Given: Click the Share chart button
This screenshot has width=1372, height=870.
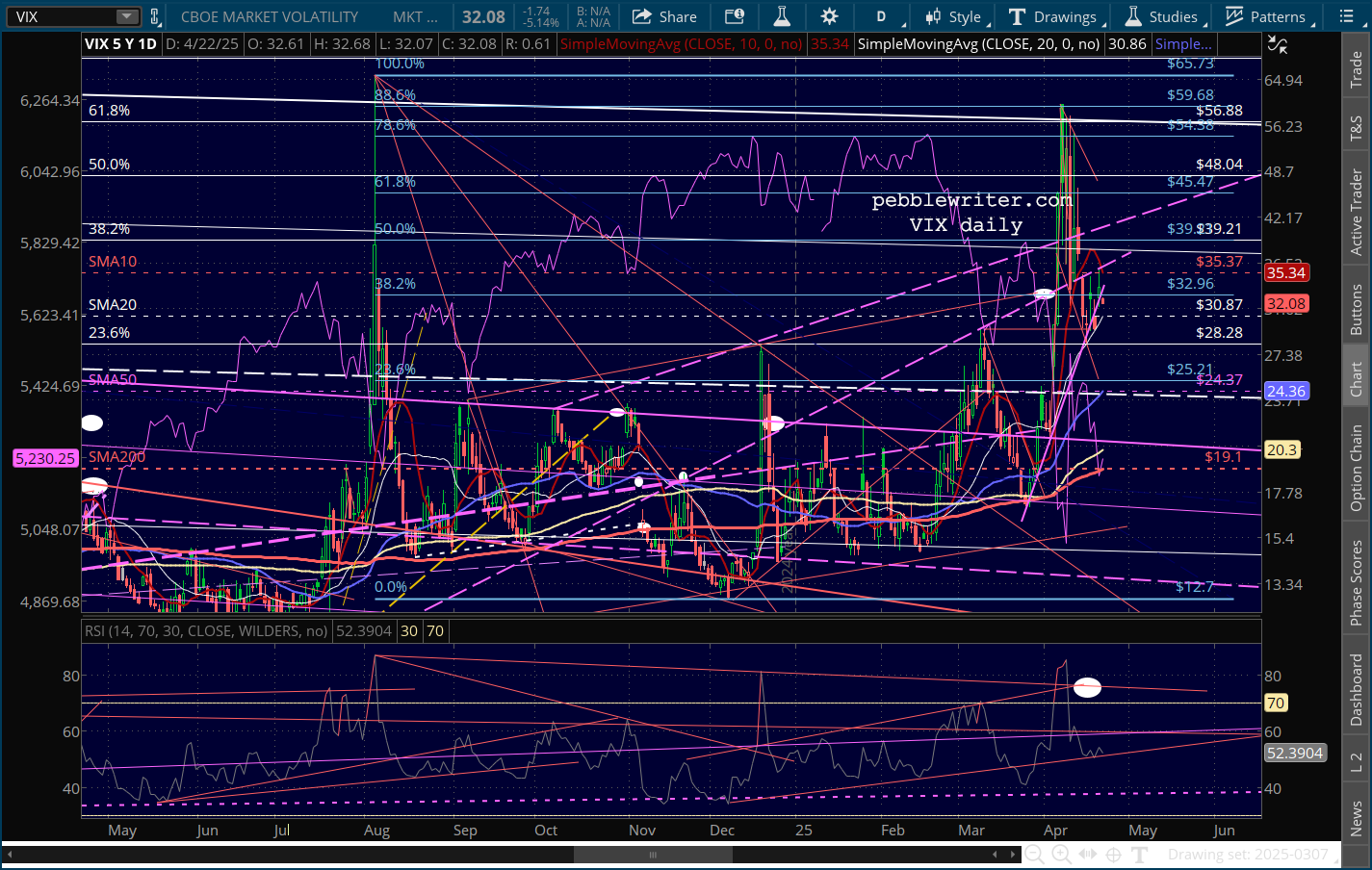Looking at the screenshot, I should click(x=664, y=16).
